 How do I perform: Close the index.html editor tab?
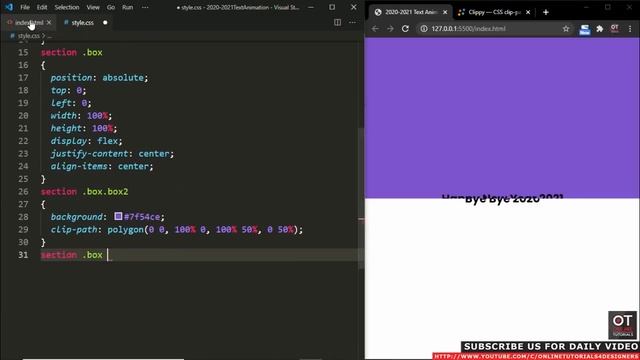coord(49,22)
